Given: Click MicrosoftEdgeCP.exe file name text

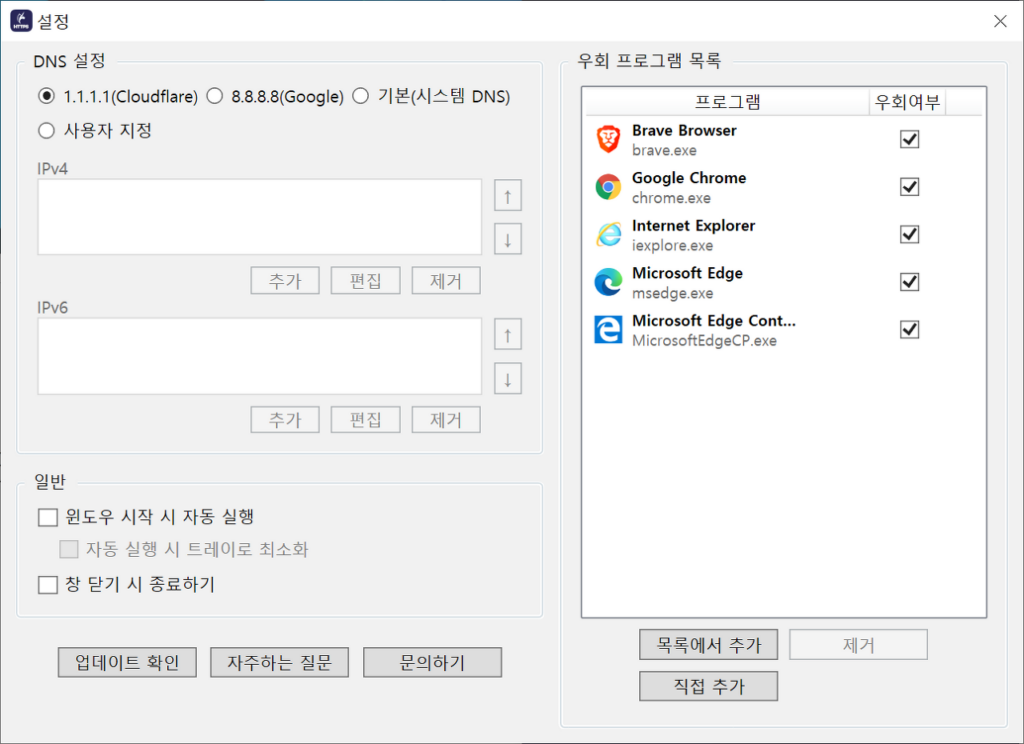Looking at the screenshot, I should 704,341.
